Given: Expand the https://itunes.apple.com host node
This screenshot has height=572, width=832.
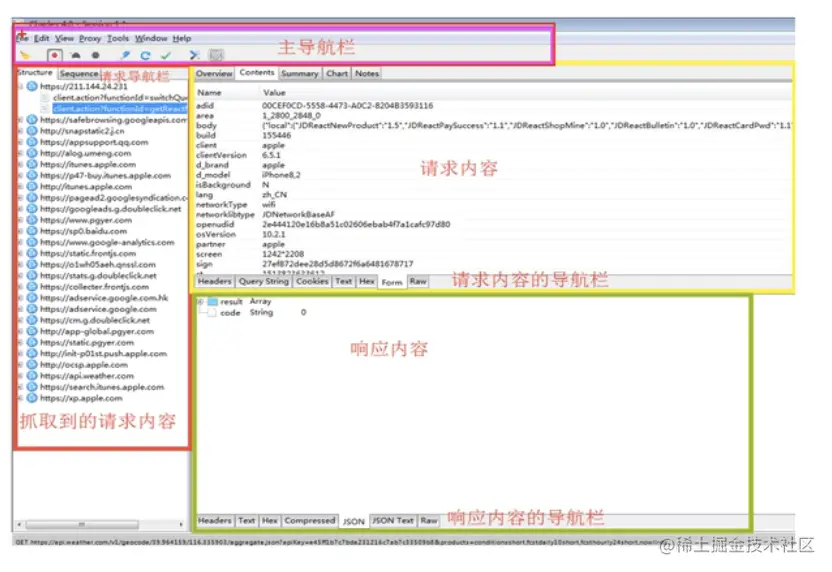Looking at the screenshot, I should point(21,164).
